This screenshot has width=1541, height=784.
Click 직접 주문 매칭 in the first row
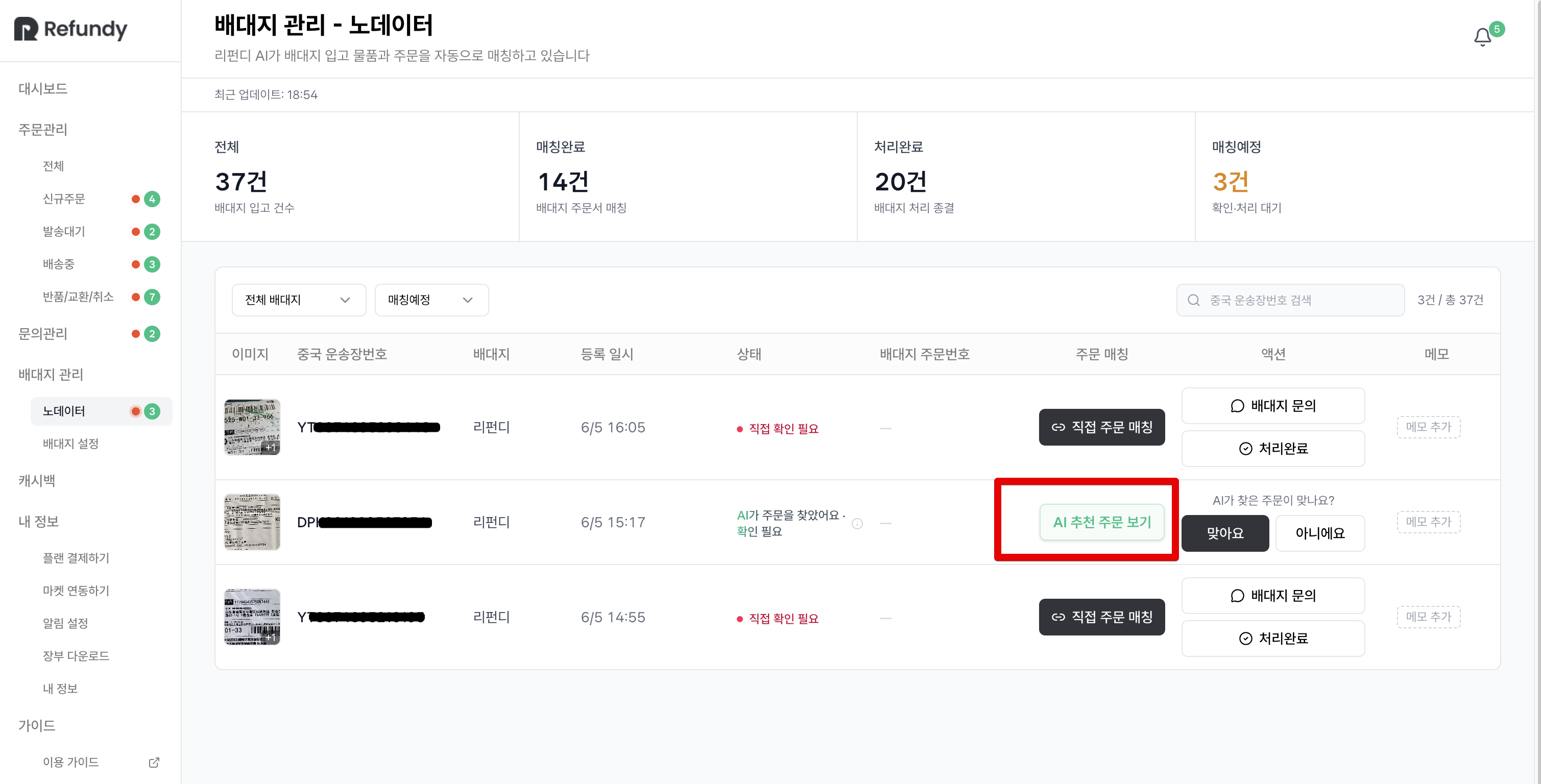[1101, 427]
